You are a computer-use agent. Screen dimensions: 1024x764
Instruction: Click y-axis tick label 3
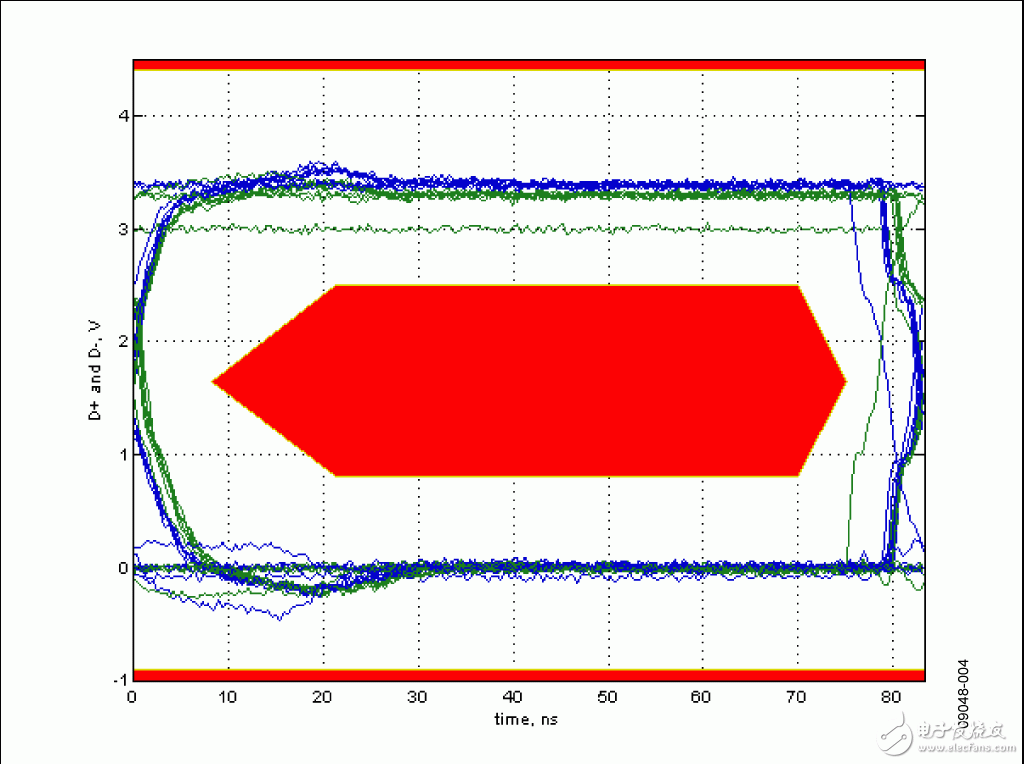pos(121,229)
